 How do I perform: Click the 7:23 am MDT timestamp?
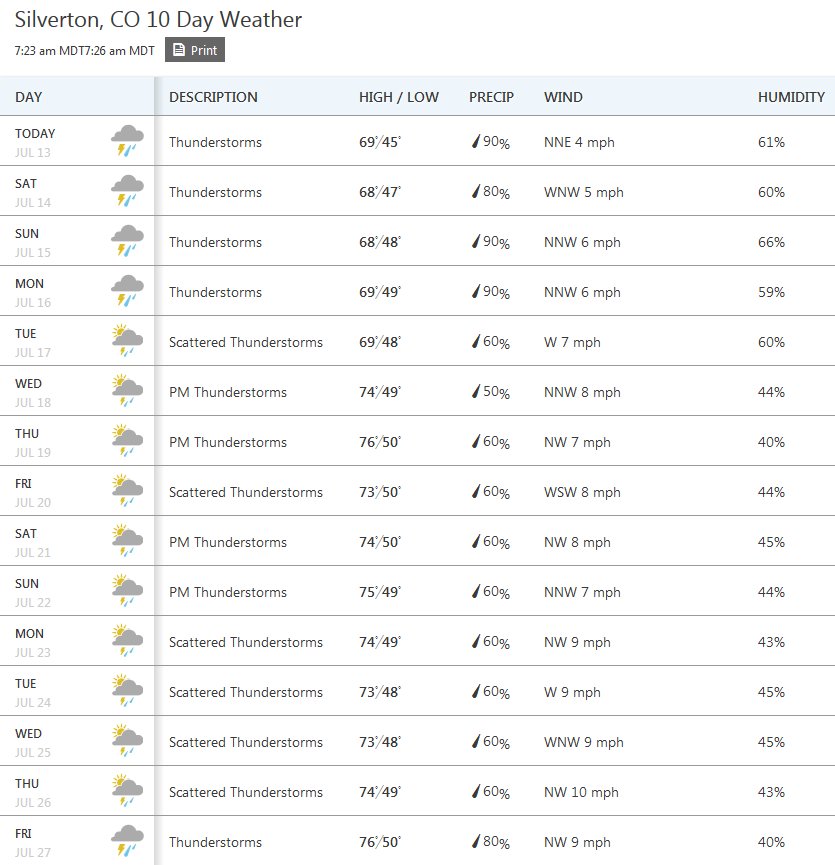49,51
